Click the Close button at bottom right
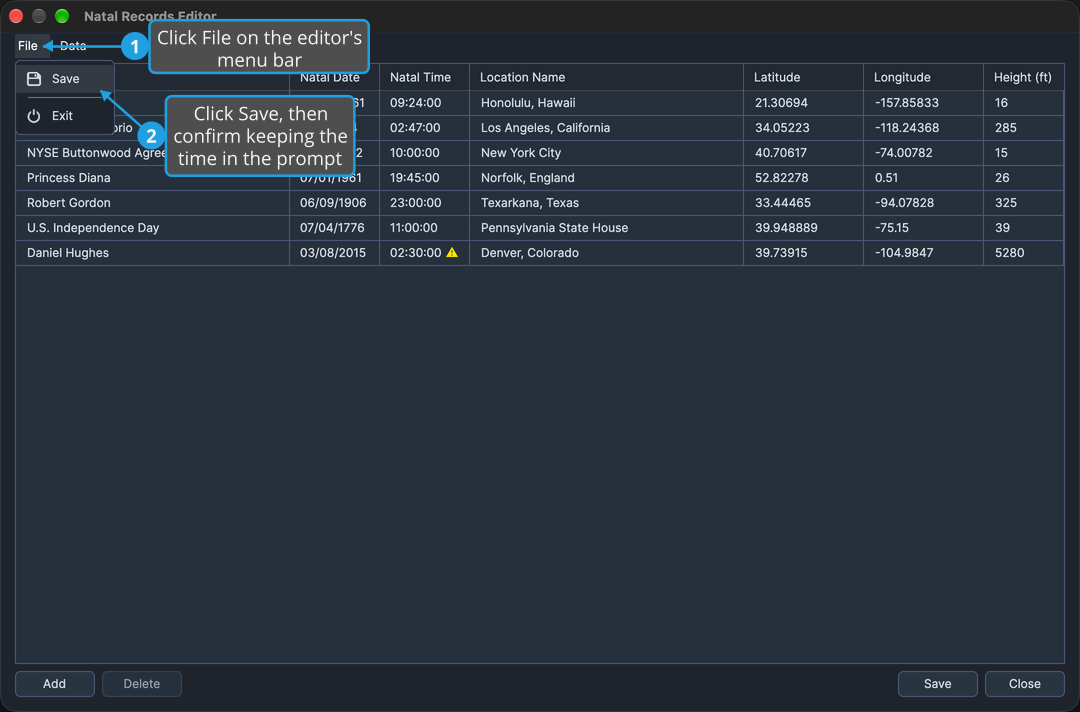Viewport: 1080px width, 712px height. 1024,684
